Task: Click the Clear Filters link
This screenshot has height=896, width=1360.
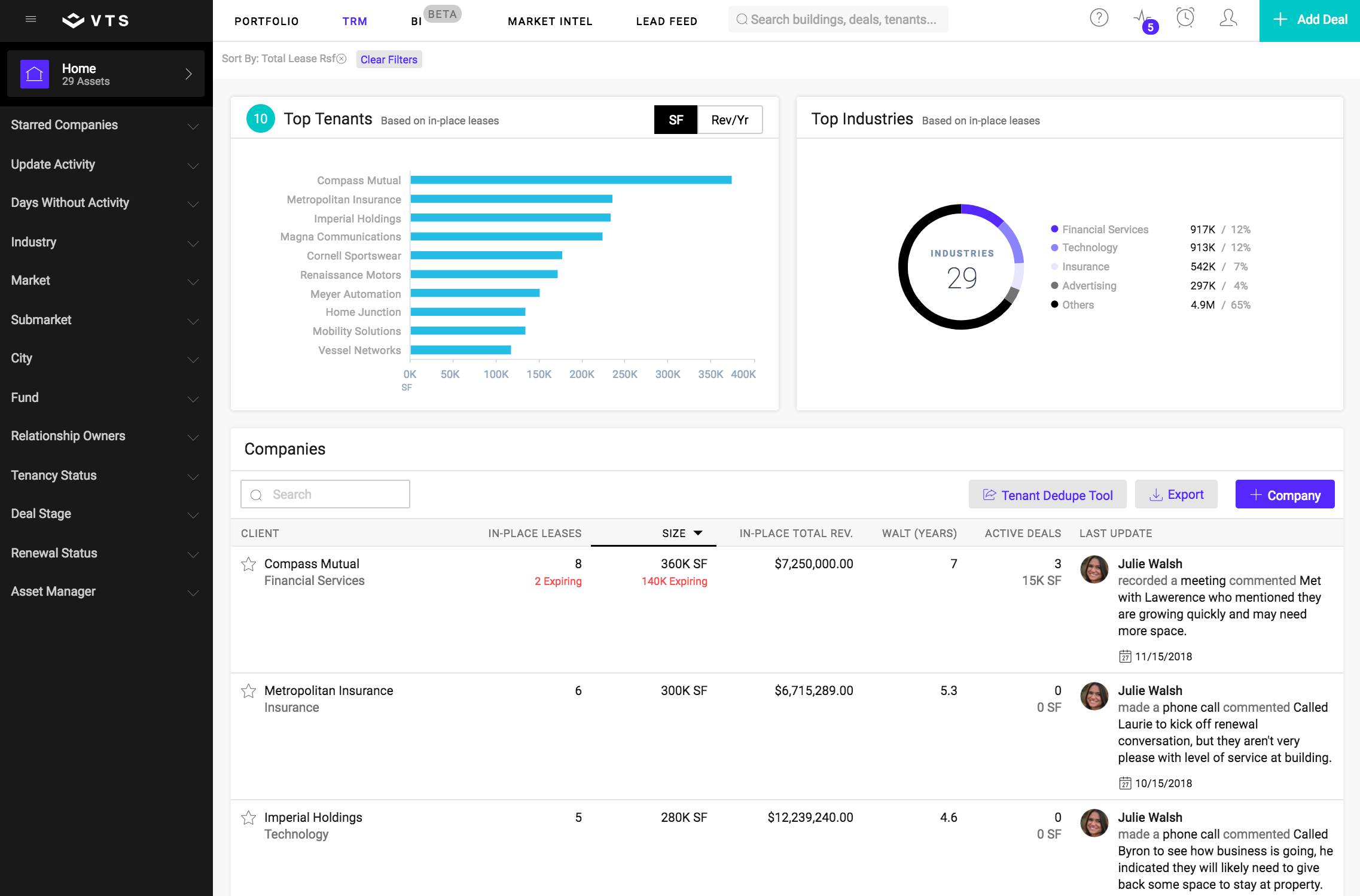Action: [x=389, y=59]
